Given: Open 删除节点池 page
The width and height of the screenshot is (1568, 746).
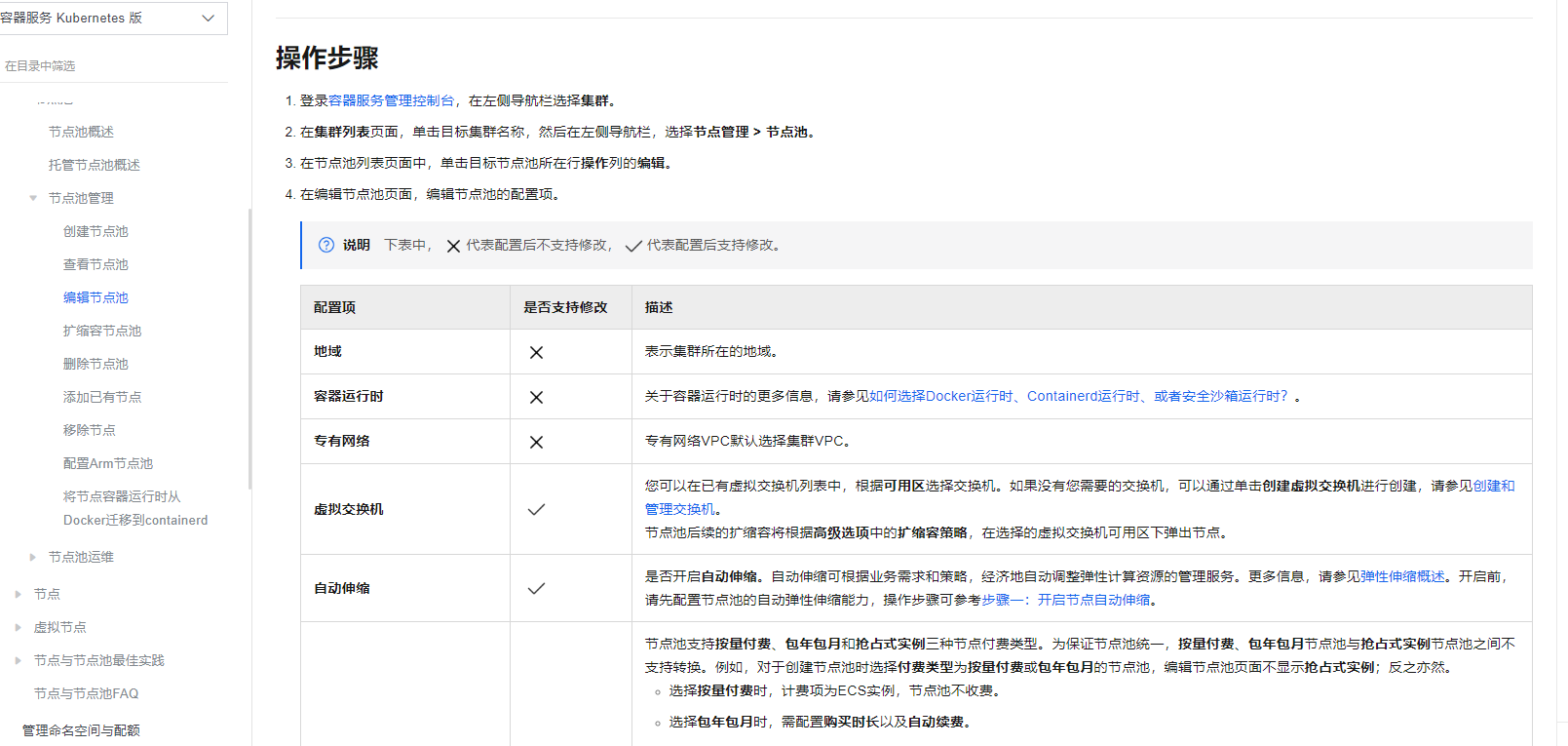Looking at the screenshot, I should (x=96, y=364).
